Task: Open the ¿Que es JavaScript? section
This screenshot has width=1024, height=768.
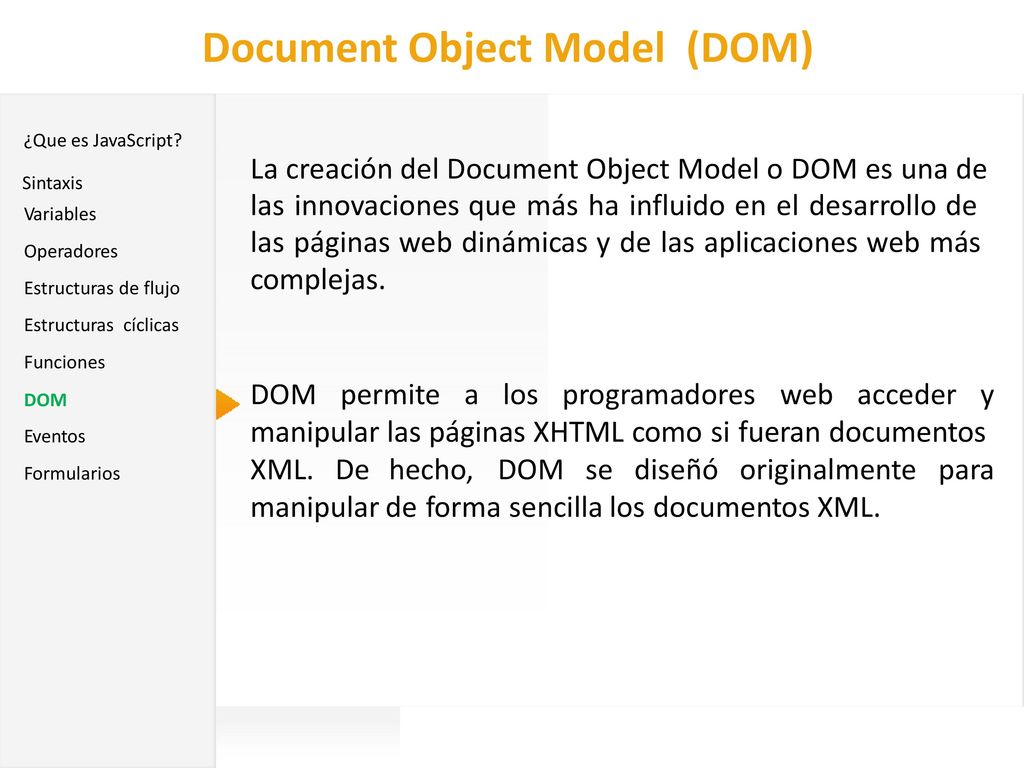Action: (x=103, y=140)
